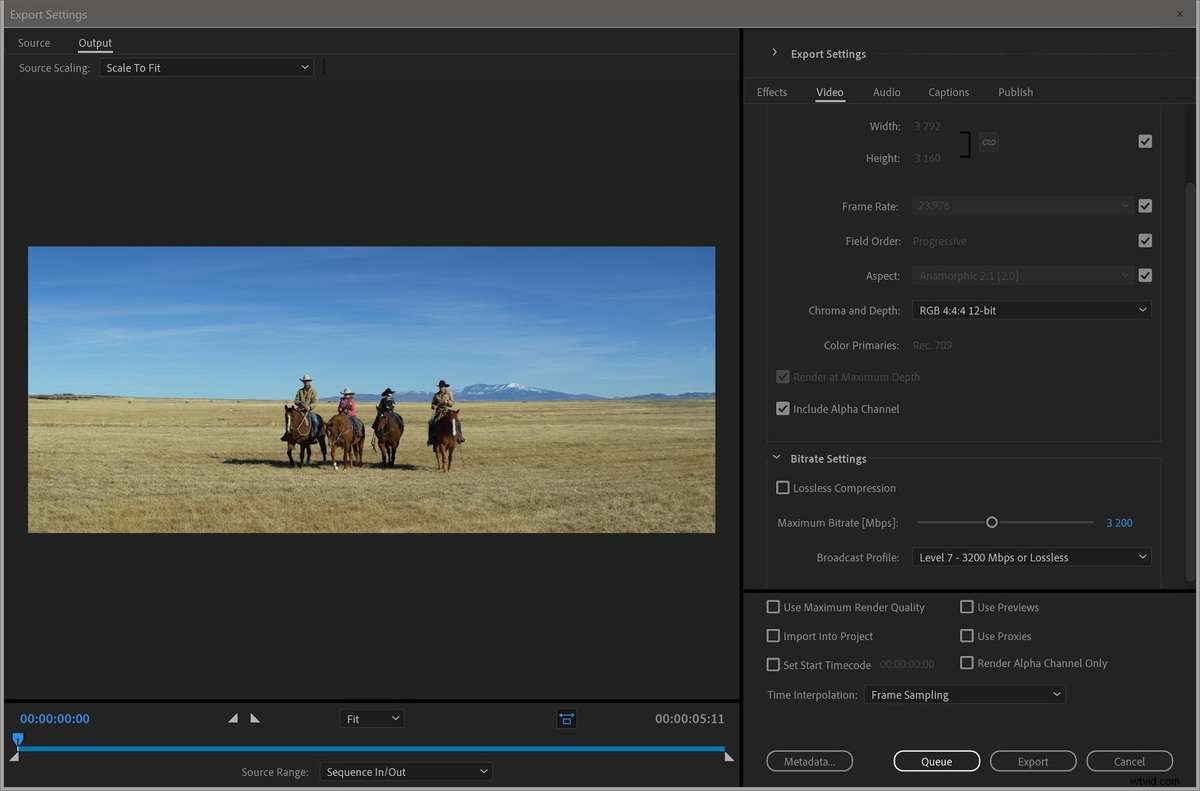The image size is (1200, 791).
Task: Click the Set In Point icon
Action: (233, 717)
